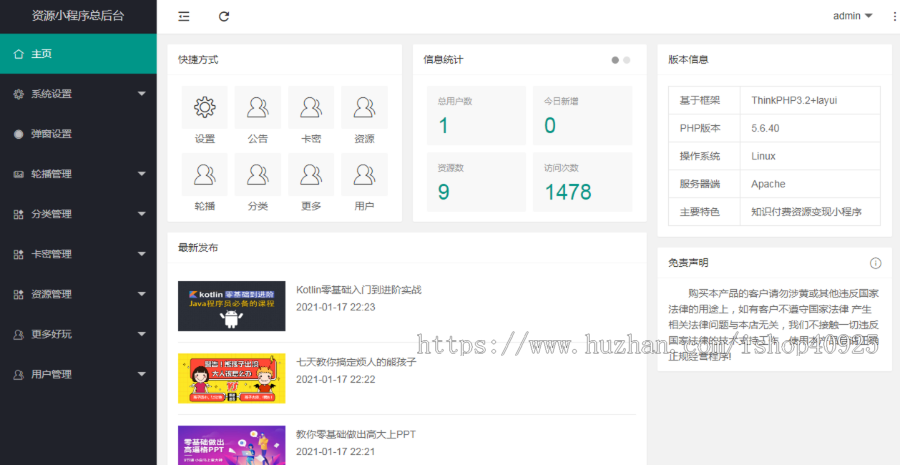Click the 2021-01-17 22:21 timestamp

pyautogui.click(x=336, y=452)
